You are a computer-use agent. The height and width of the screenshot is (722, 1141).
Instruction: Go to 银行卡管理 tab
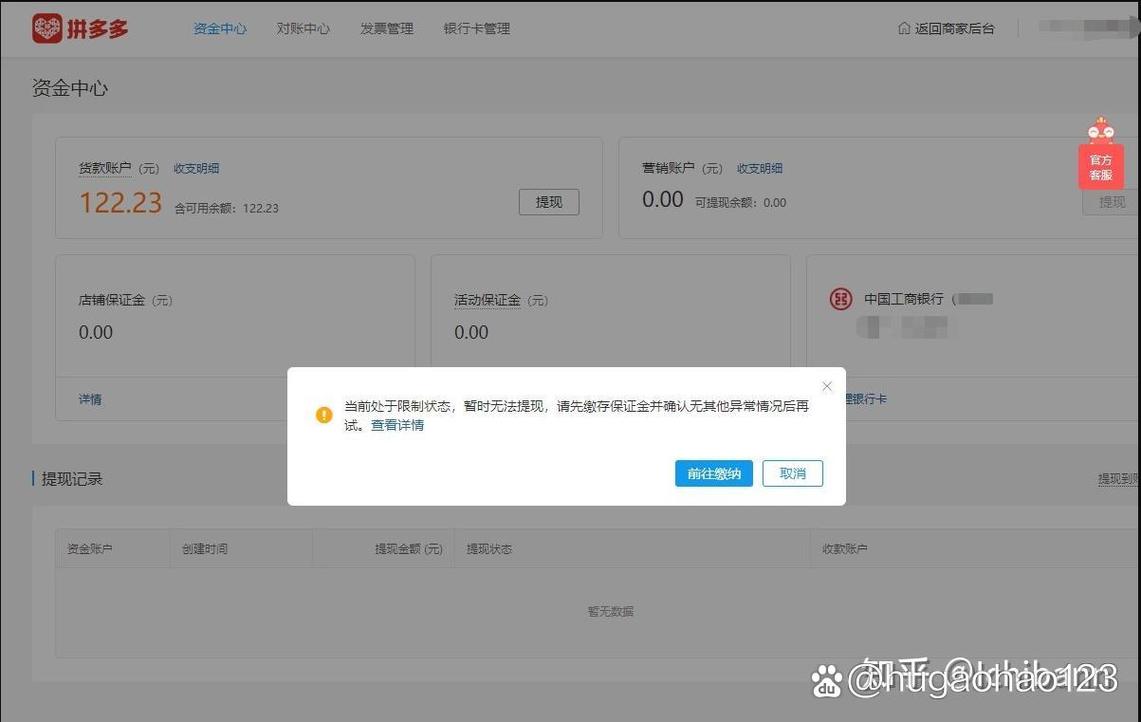coord(477,28)
